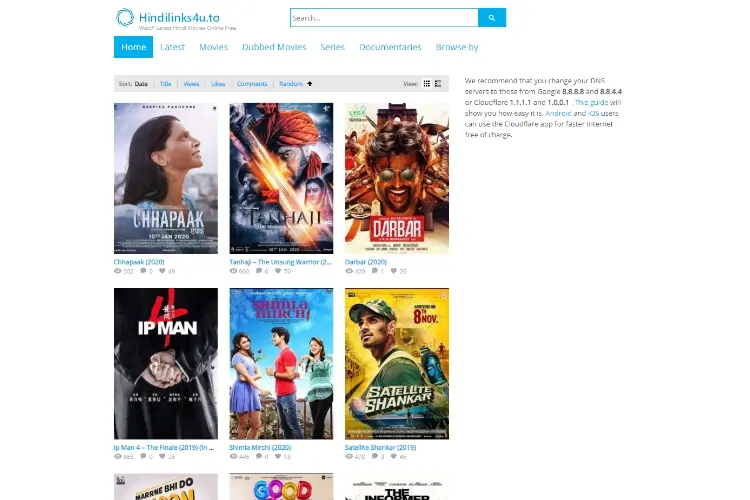Open Dubbed Movies section
The height and width of the screenshot is (500, 750).
tap(274, 47)
